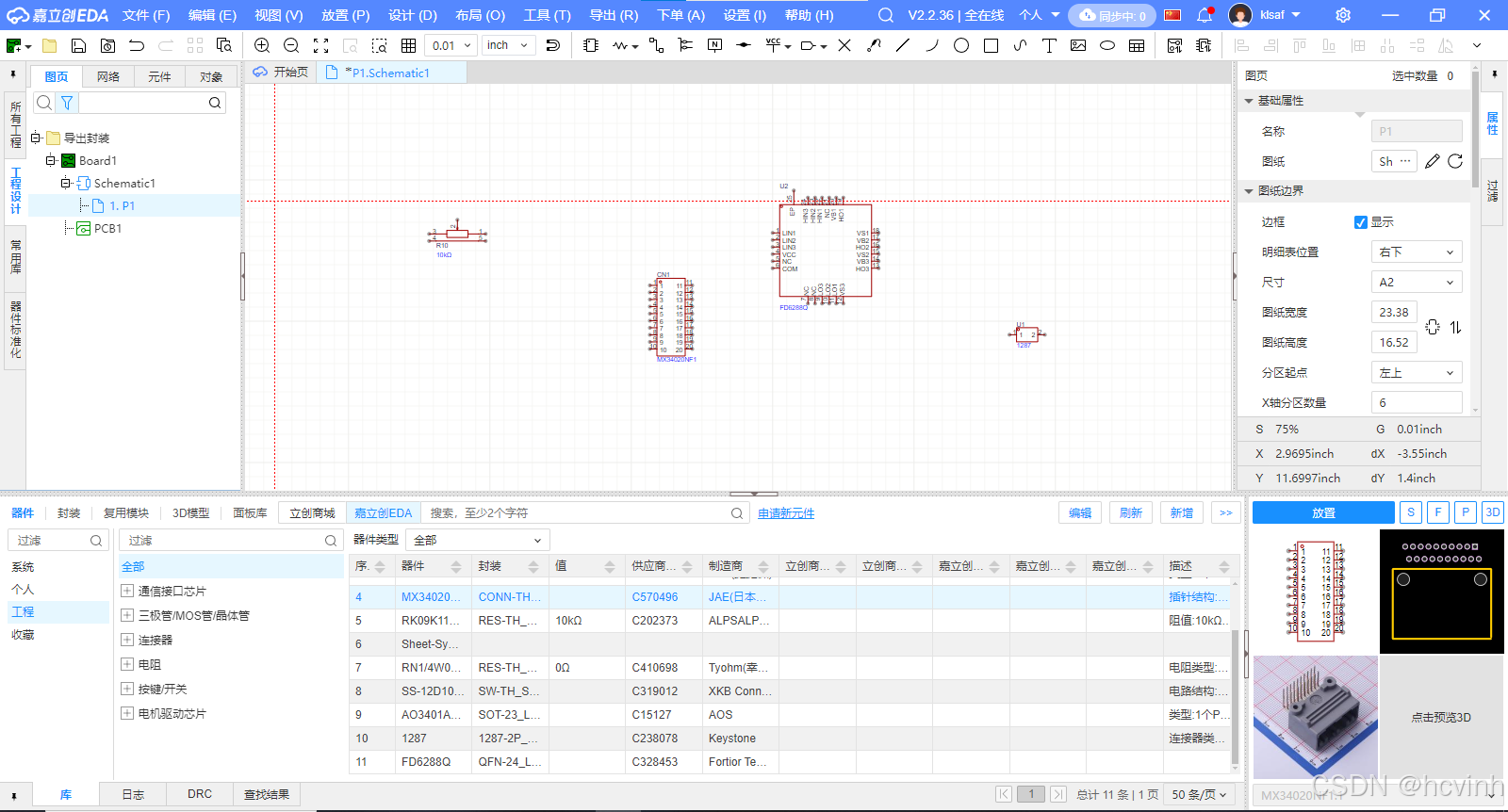Click the pencil edit icon beside the 图纸 field
This screenshot has height=812, width=1508.
1433,161
